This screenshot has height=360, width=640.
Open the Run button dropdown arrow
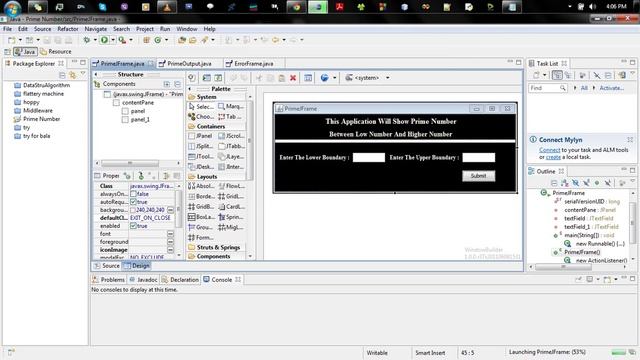pyautogui.click(x=113, y=40)
